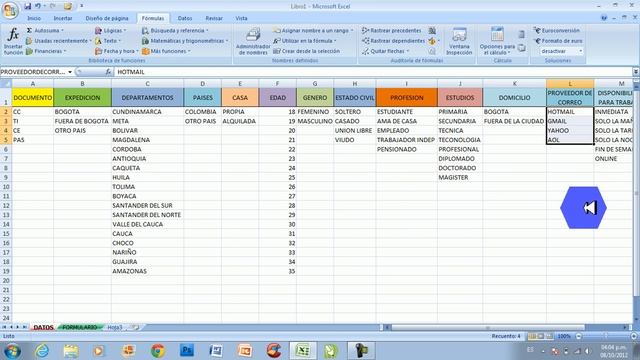Open Internet Explorer from the taskbar

(x=42, y=351)
